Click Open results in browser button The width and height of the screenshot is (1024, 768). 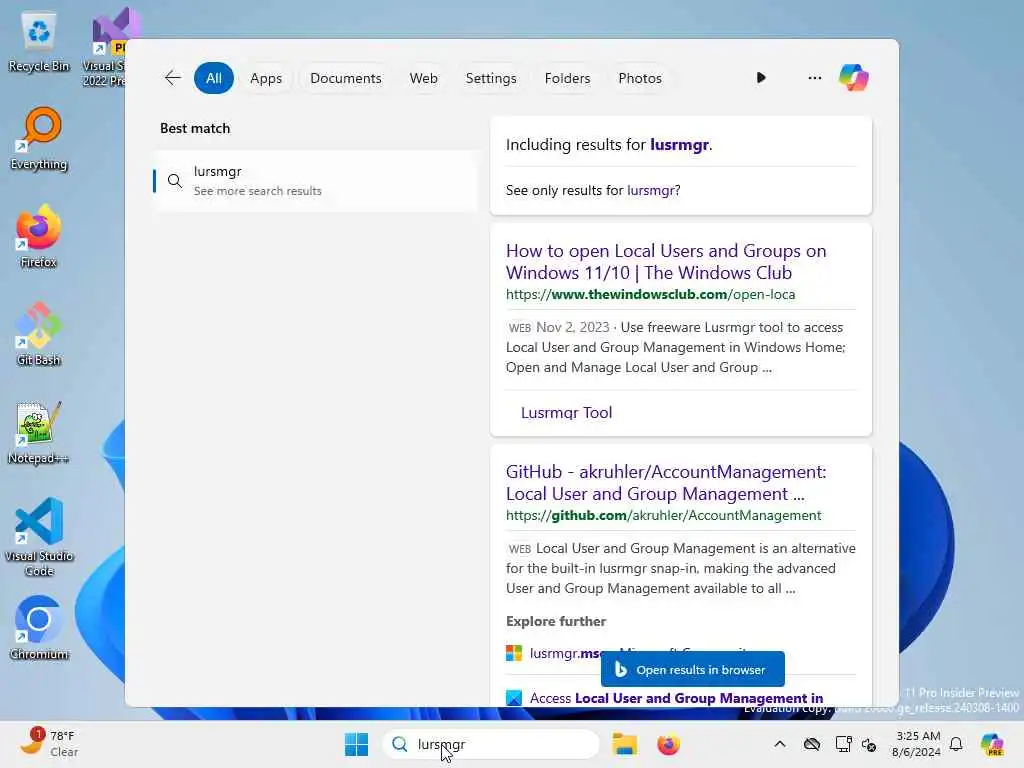tap(693, 669)
